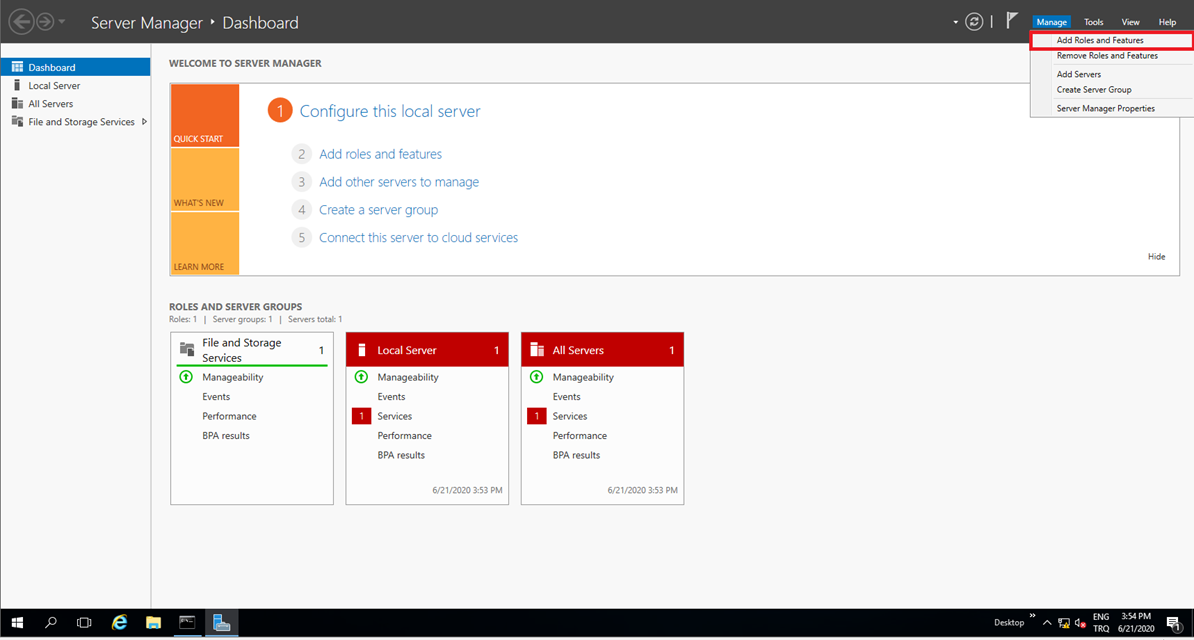Open Action Center notifications icon
This screenshot has width=1194, height=640.
1173,622
